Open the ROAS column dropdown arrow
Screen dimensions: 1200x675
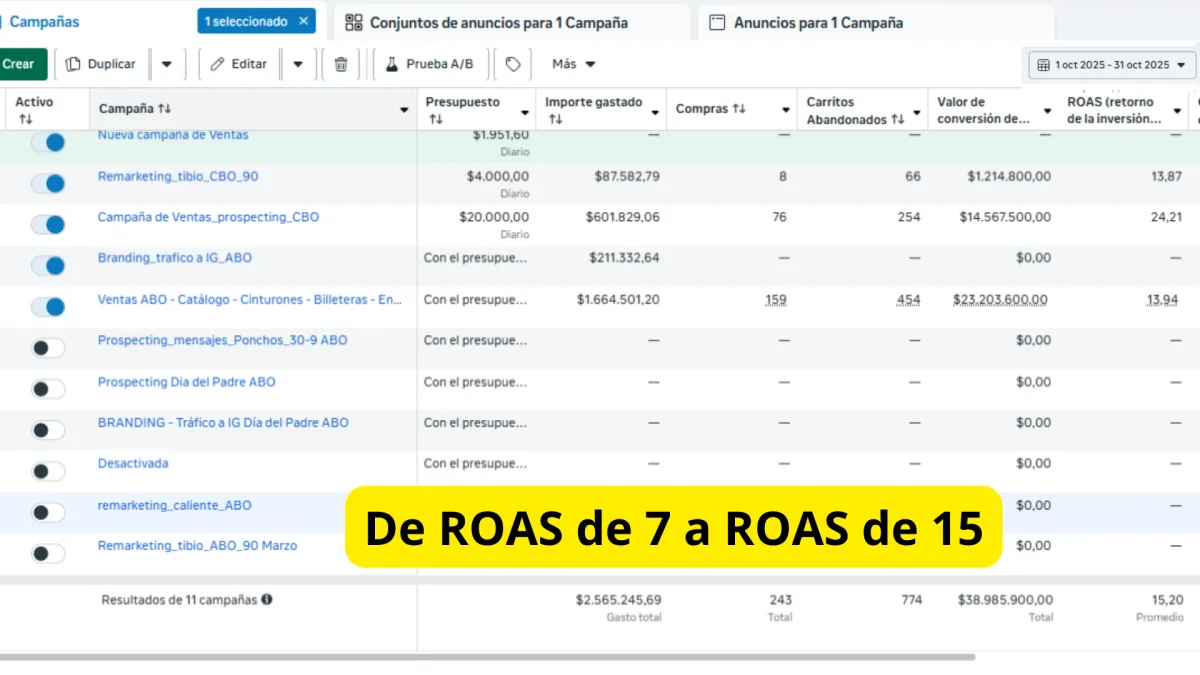[x=1176, y=112]
